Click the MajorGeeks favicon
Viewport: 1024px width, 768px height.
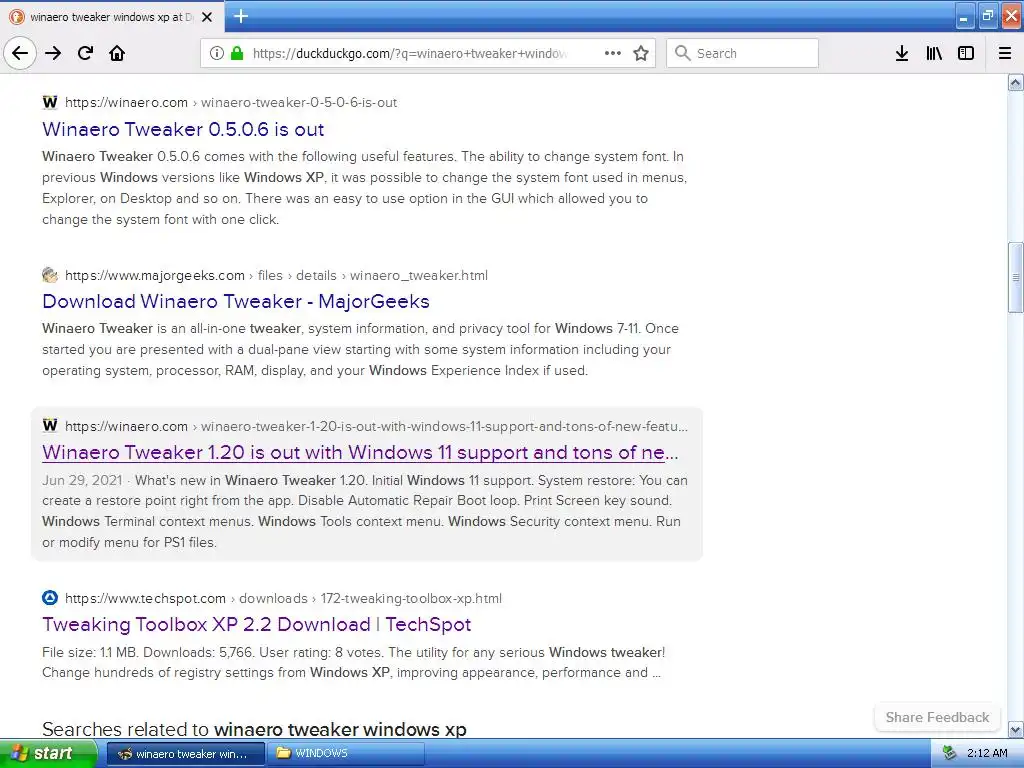50,275
